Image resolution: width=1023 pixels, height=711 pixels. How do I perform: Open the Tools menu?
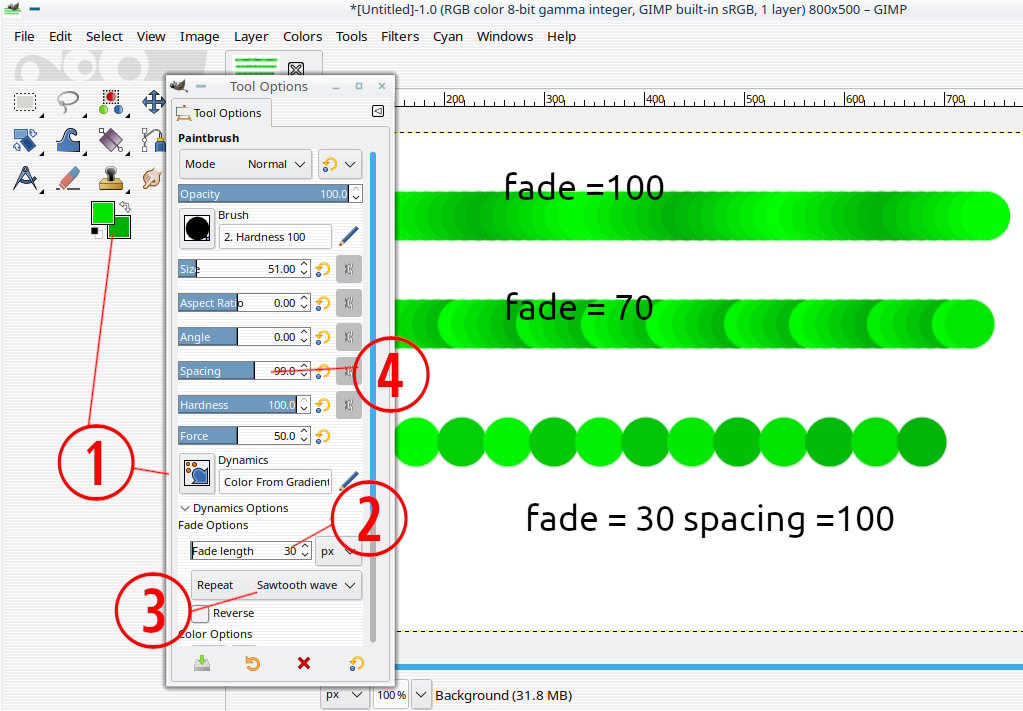[352, 37]
